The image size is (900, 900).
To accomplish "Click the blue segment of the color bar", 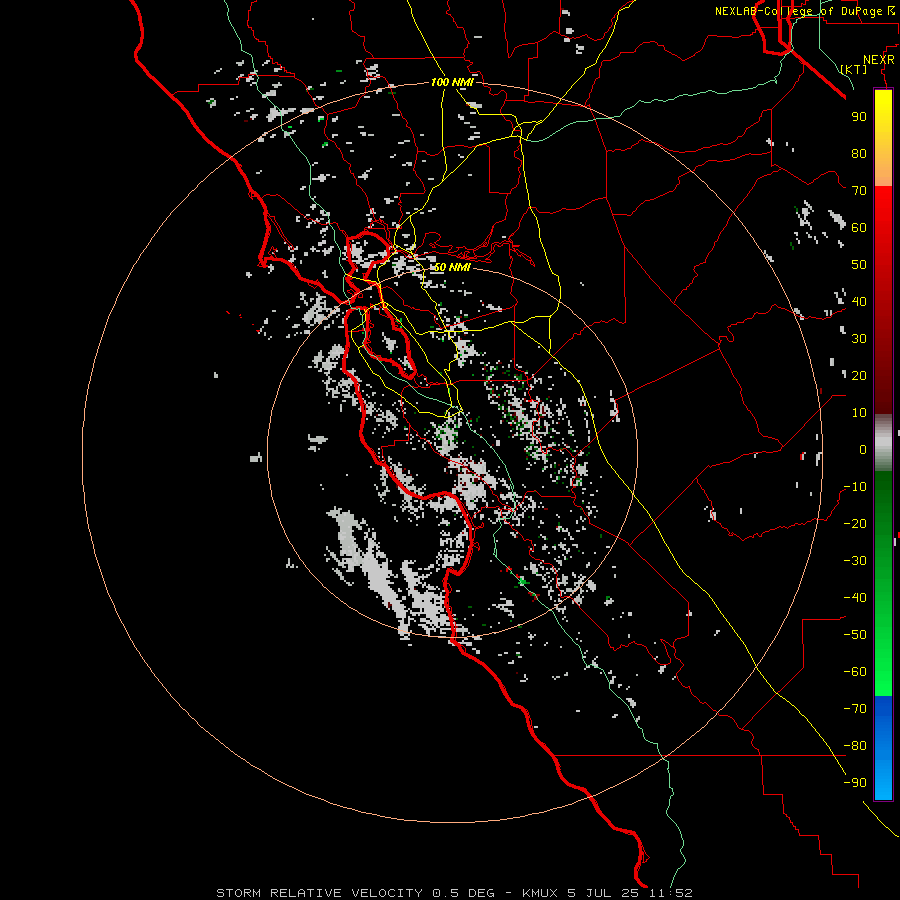I will [x=883, y=747].
